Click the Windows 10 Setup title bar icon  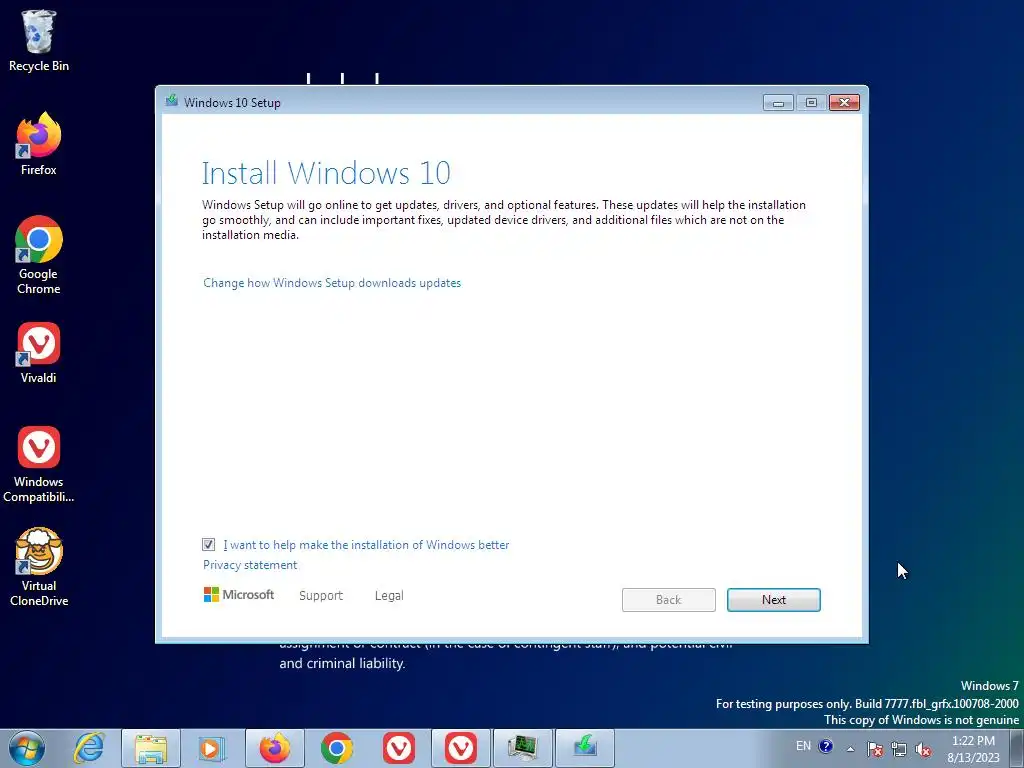172,101
